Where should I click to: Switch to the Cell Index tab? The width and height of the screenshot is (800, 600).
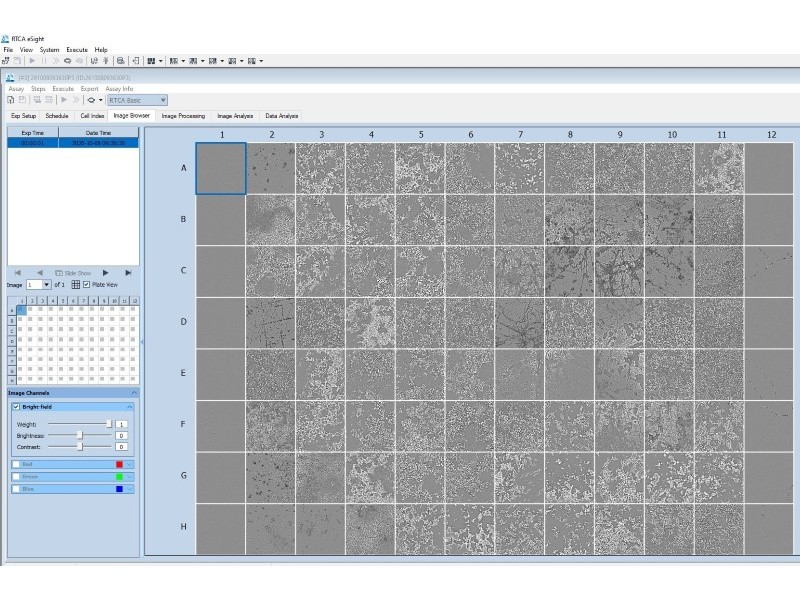[x=92, y=116]
